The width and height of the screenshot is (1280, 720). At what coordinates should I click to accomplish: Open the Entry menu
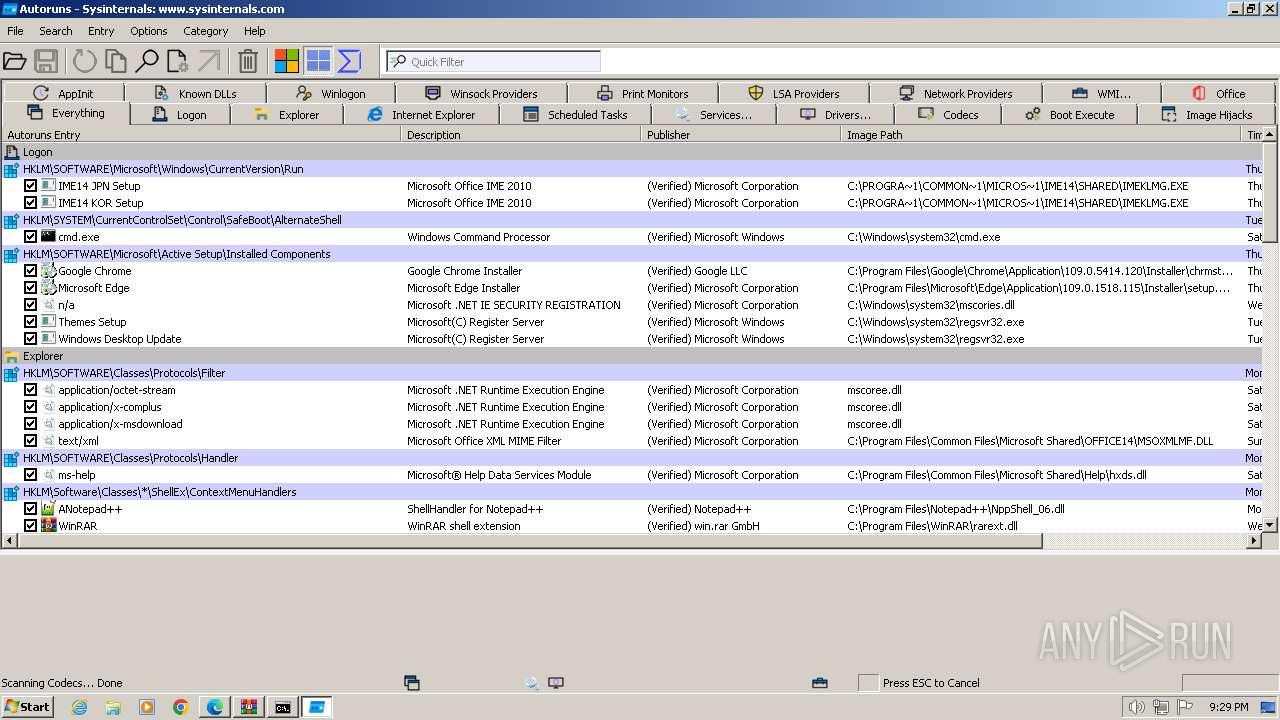[x=101, y=31]
